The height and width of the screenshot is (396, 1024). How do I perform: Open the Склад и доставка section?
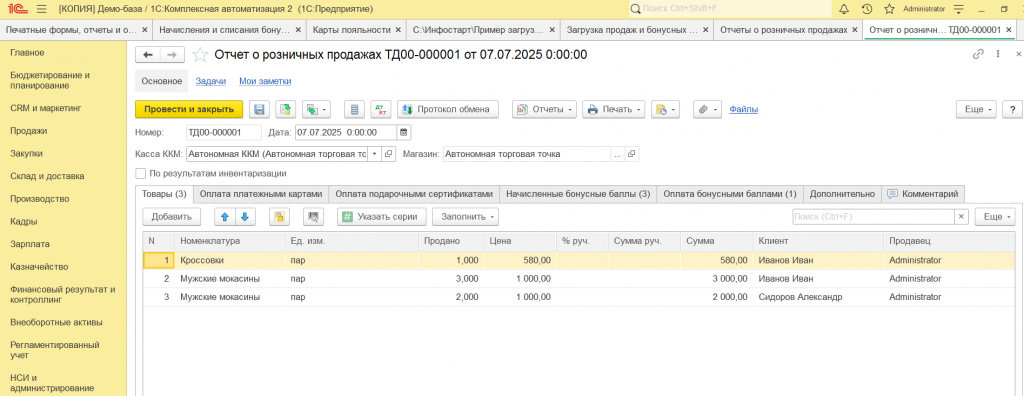47,176
